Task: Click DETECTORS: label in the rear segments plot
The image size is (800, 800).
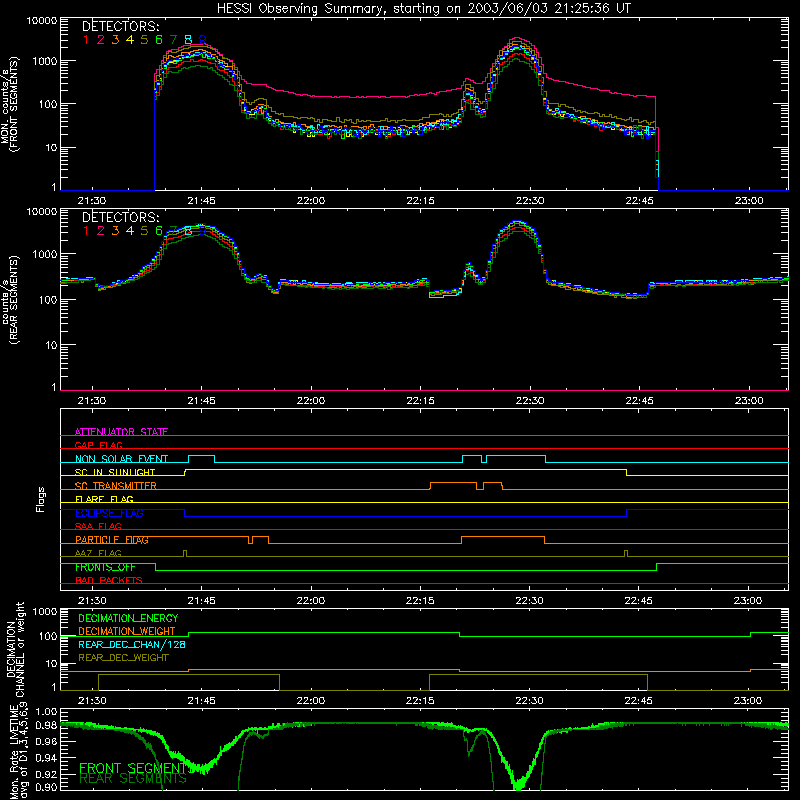Action: (121, 217)
